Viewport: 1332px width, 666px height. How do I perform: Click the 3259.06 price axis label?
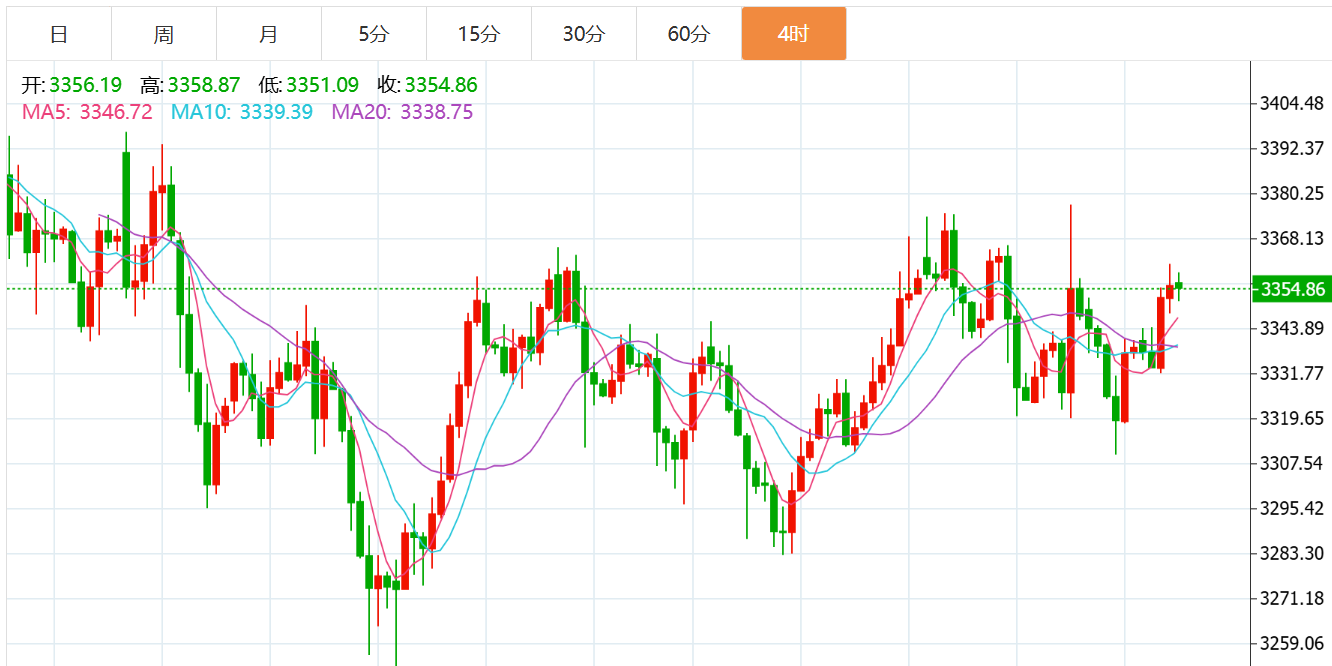[1293, 644]
